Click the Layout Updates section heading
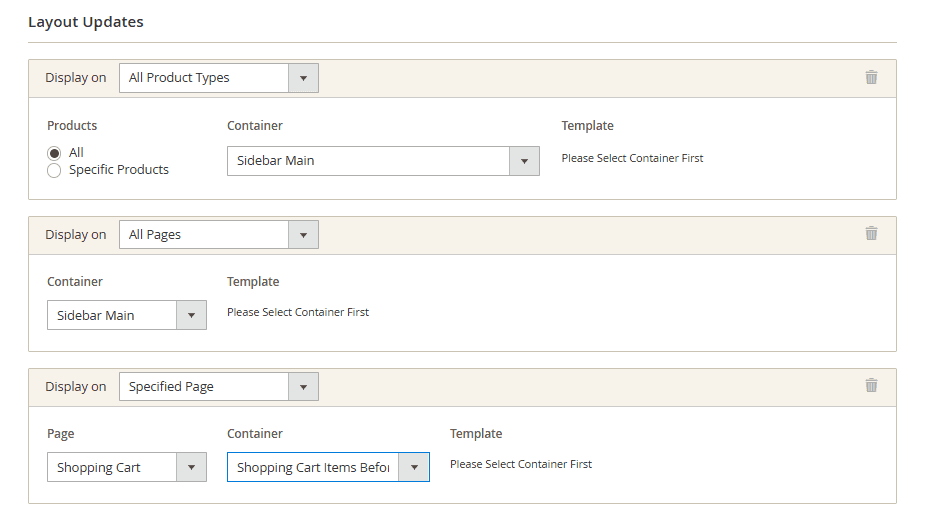This screenshot has height=515, width=927. [x=86, y=22]
